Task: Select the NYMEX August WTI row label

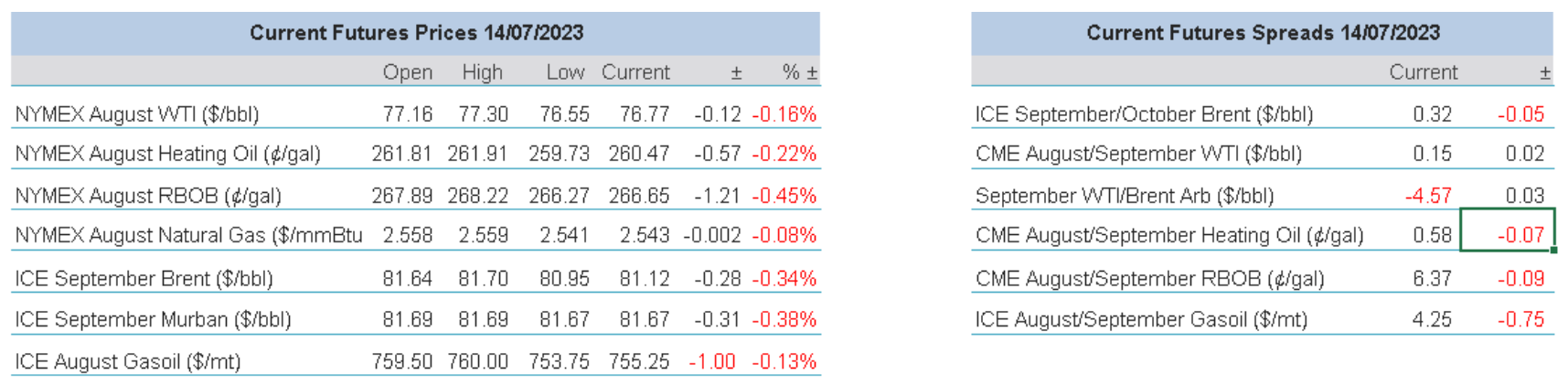Action: click(x=137, y=114)
